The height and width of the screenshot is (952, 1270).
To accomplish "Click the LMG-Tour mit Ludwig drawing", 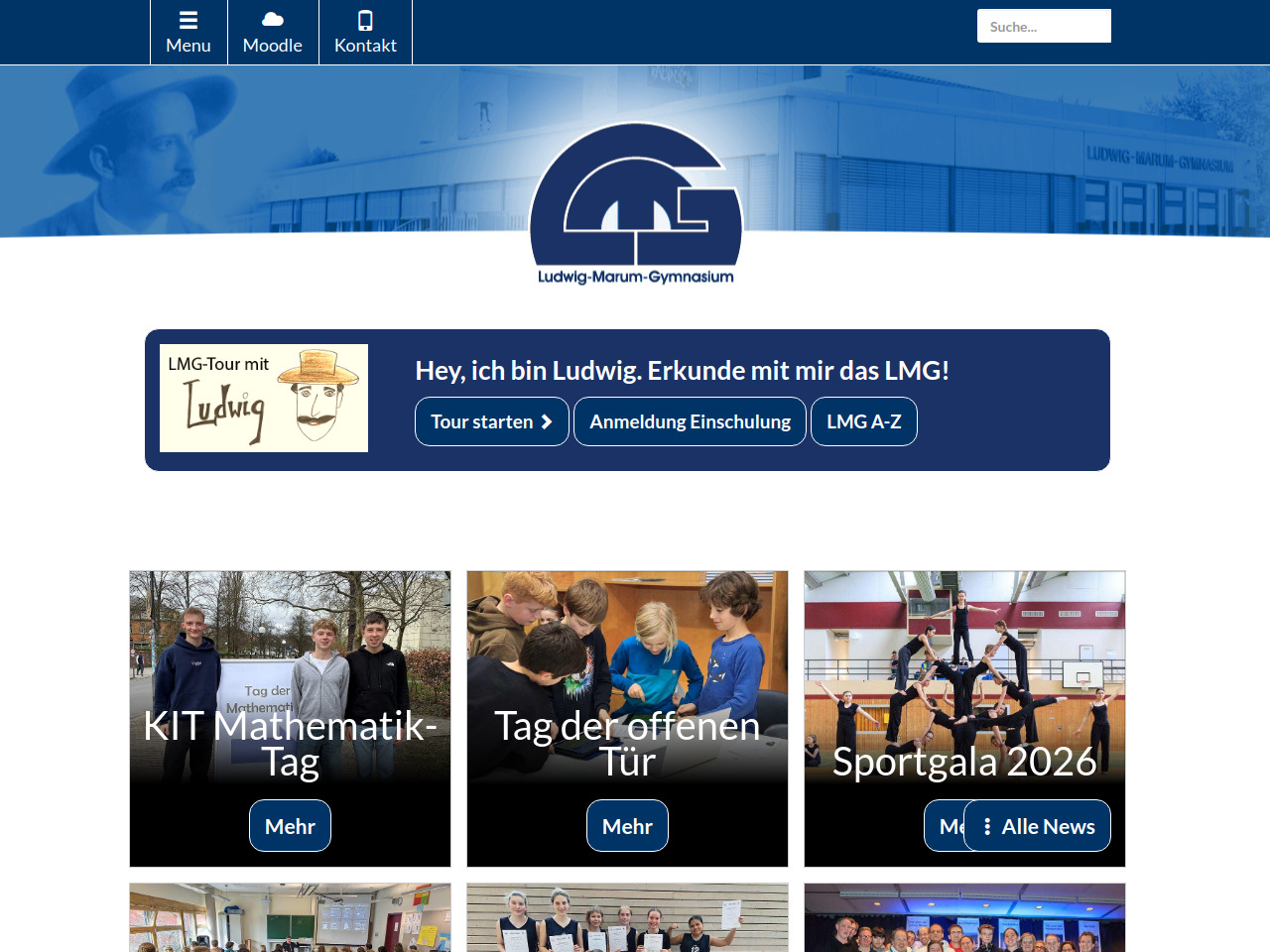I will (264, 398).
